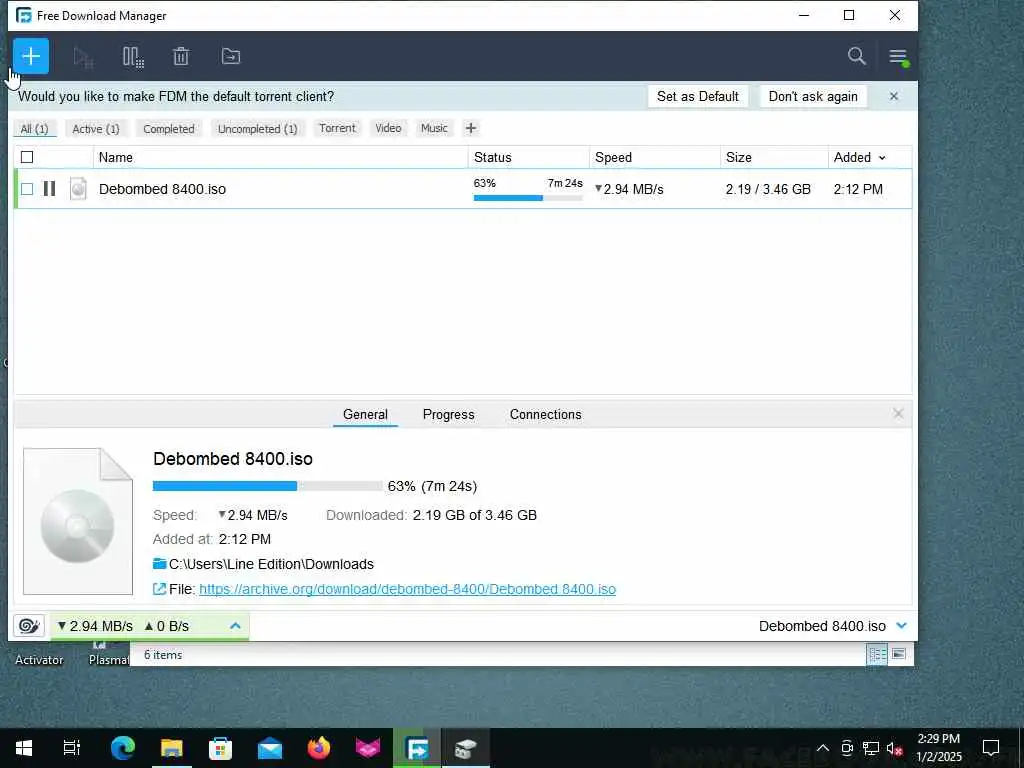This screenshot has height=768, width=1024.
Task: Pause the Debombed 8400.iso download
Action: (x=49, y=189)
